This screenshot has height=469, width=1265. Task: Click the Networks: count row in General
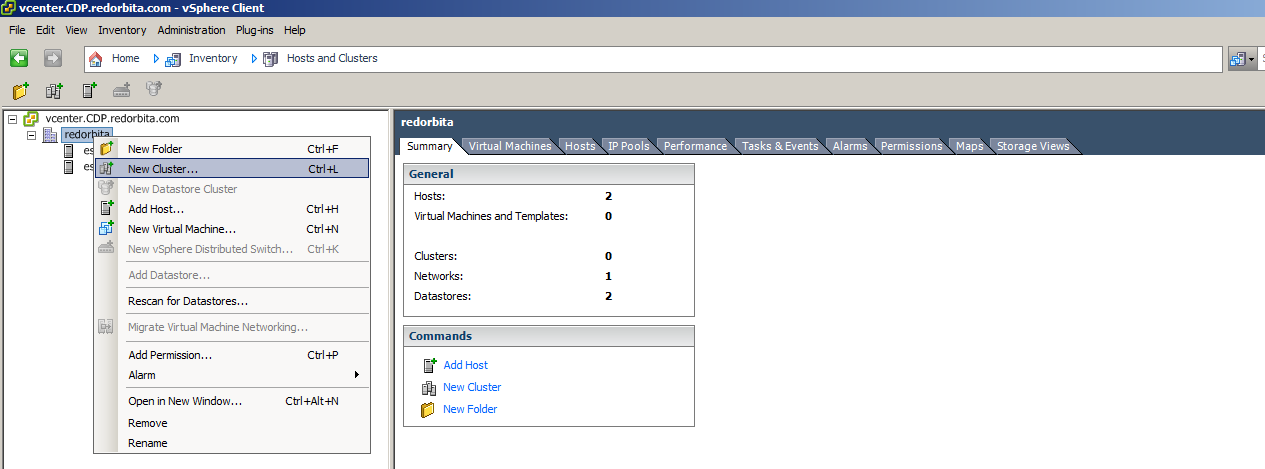tap(548, 276)
